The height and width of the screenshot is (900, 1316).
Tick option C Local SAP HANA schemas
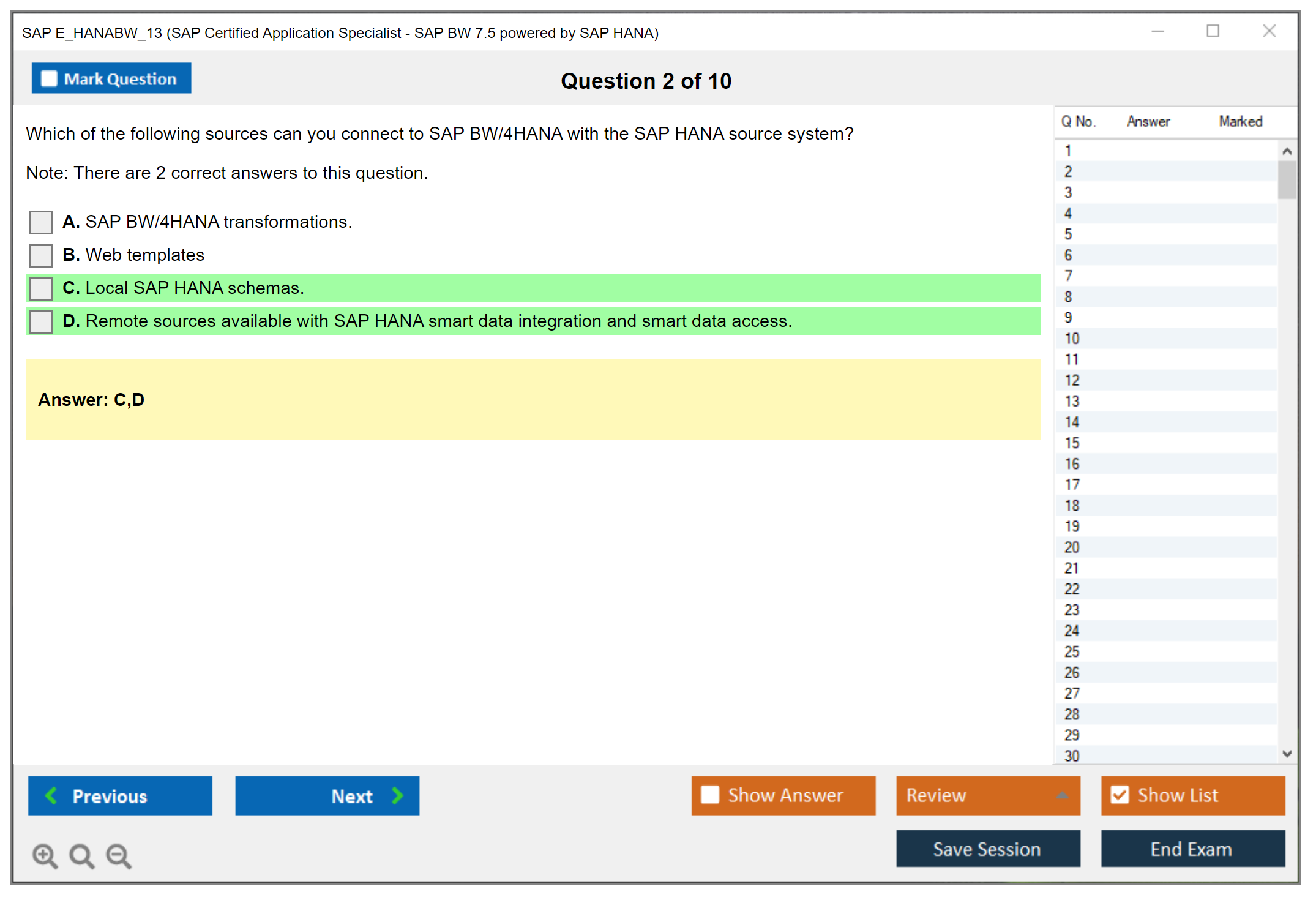pos(41,288)
